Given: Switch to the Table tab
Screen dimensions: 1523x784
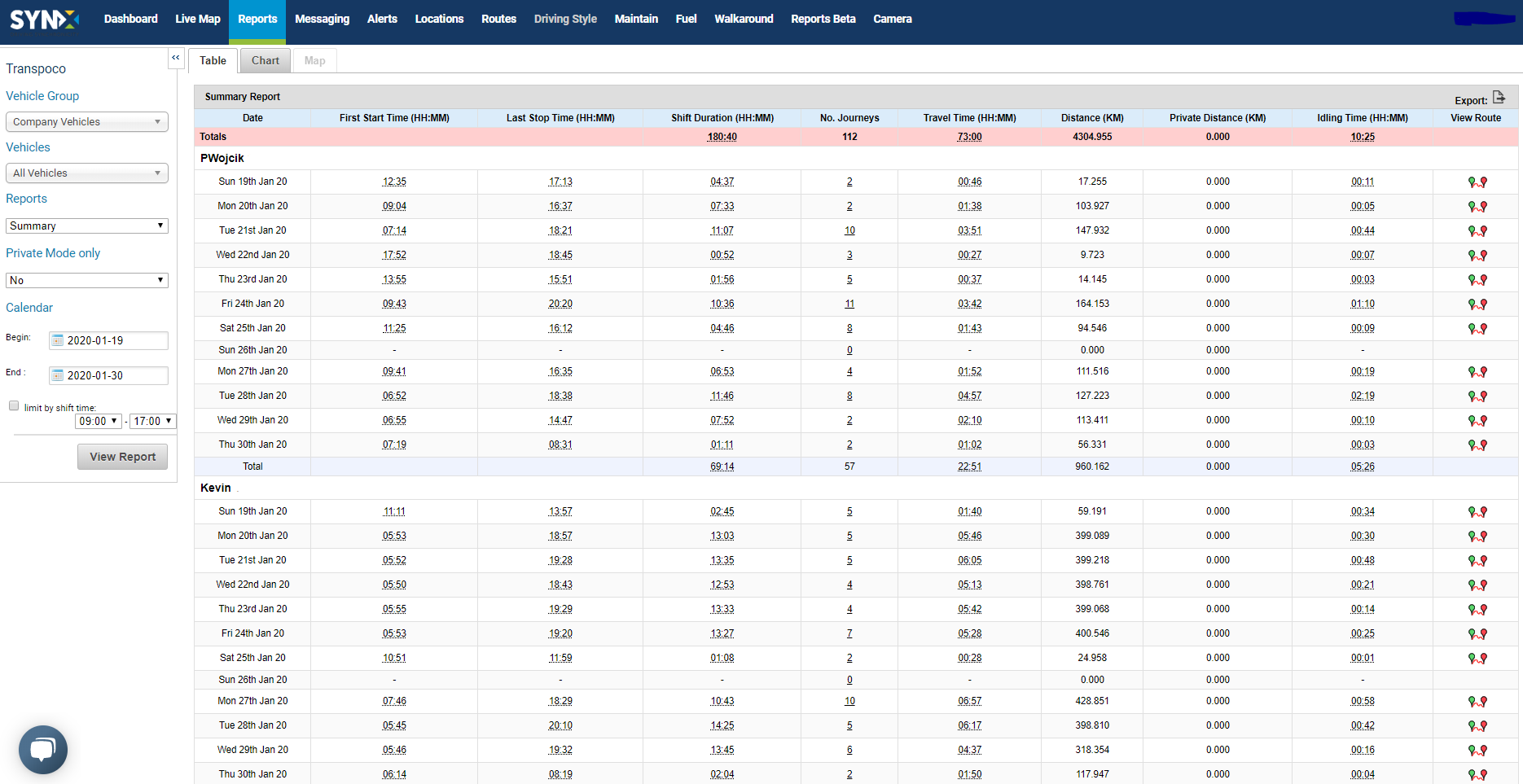Looking at the screenshot, I should pos(213,60).
